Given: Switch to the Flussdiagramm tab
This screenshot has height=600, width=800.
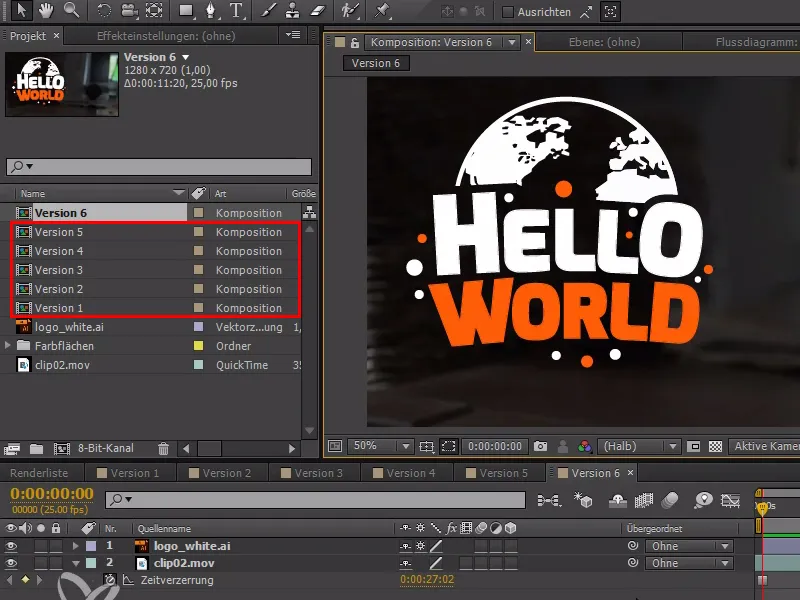Looking at the screenshot, I should pyautogui.click(x=756, y=42).
